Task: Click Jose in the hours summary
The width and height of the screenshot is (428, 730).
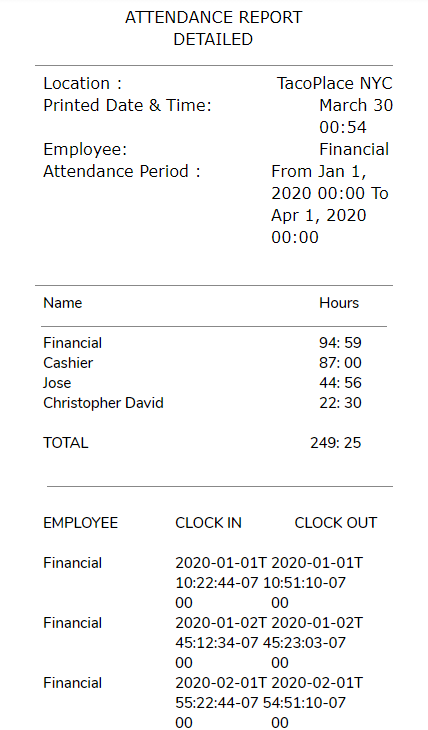Action: coord(57,383)
